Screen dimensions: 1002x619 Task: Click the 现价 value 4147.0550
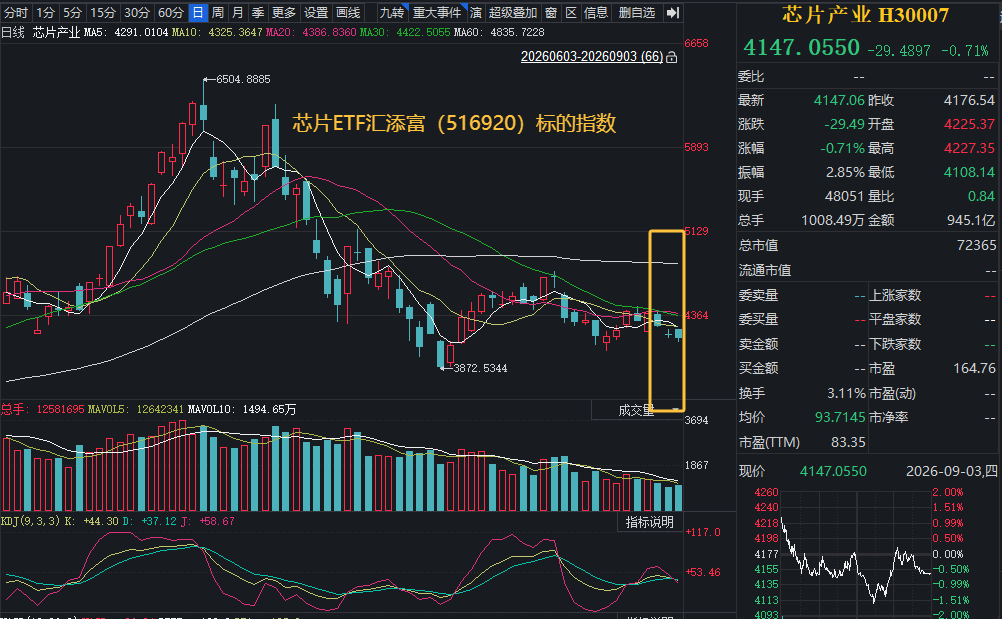[833, 471]
